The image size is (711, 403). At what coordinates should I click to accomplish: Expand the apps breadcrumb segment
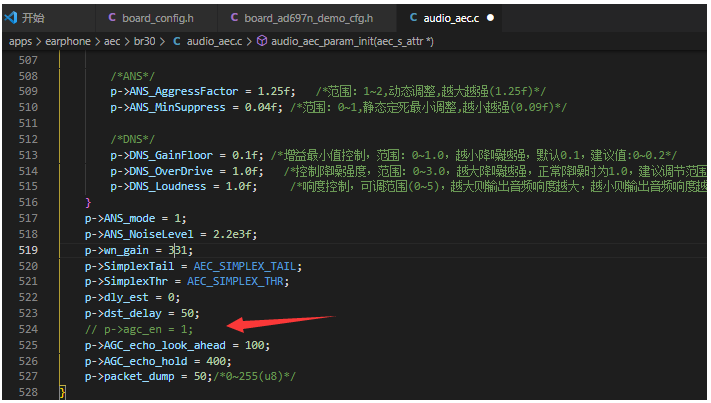(x=20, y=42)
